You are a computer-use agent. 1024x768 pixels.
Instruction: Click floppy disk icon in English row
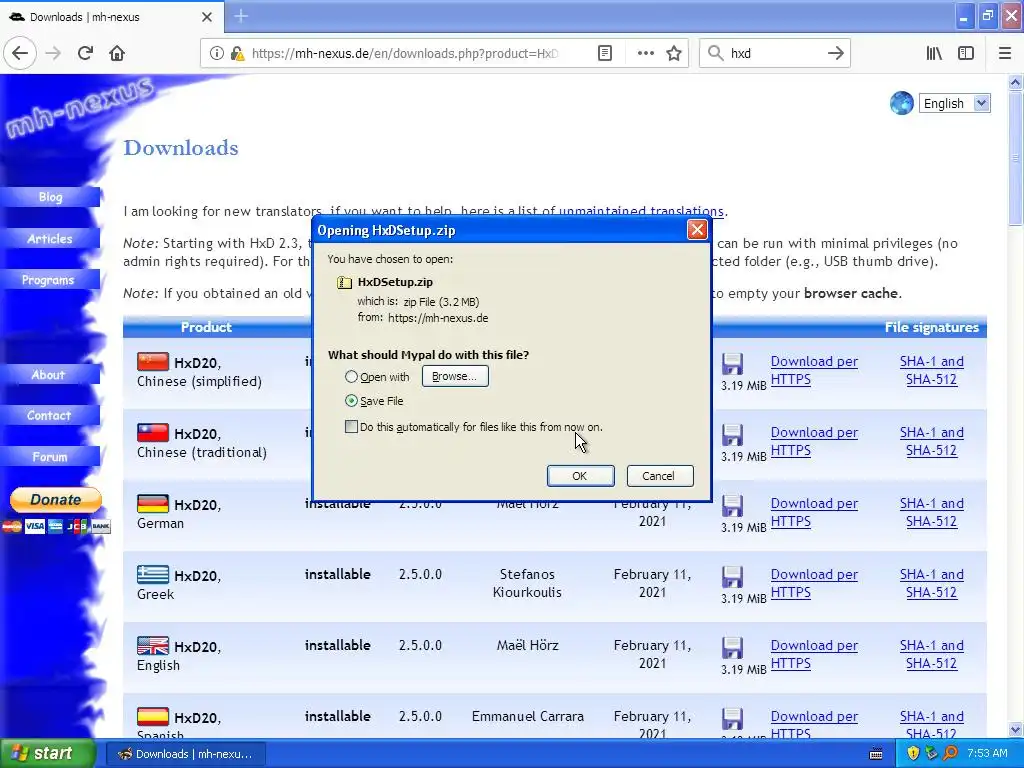[732, 648]
